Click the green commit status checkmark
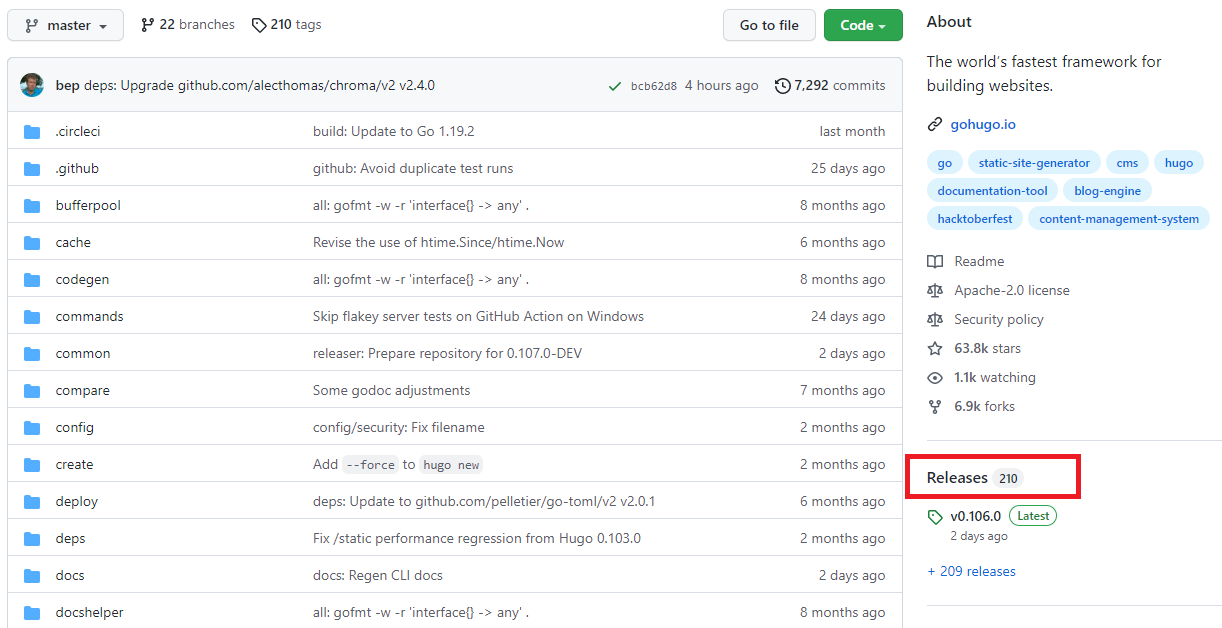 615,86
